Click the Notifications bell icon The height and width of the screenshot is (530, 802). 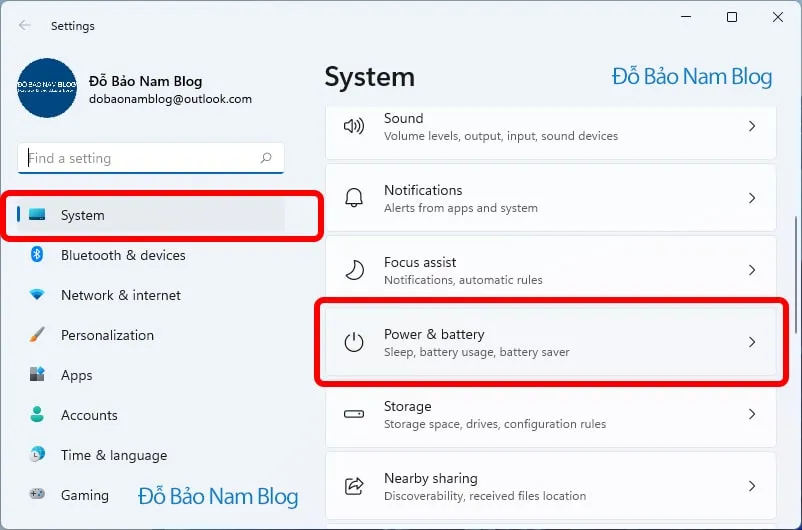(x=353, y=198)
